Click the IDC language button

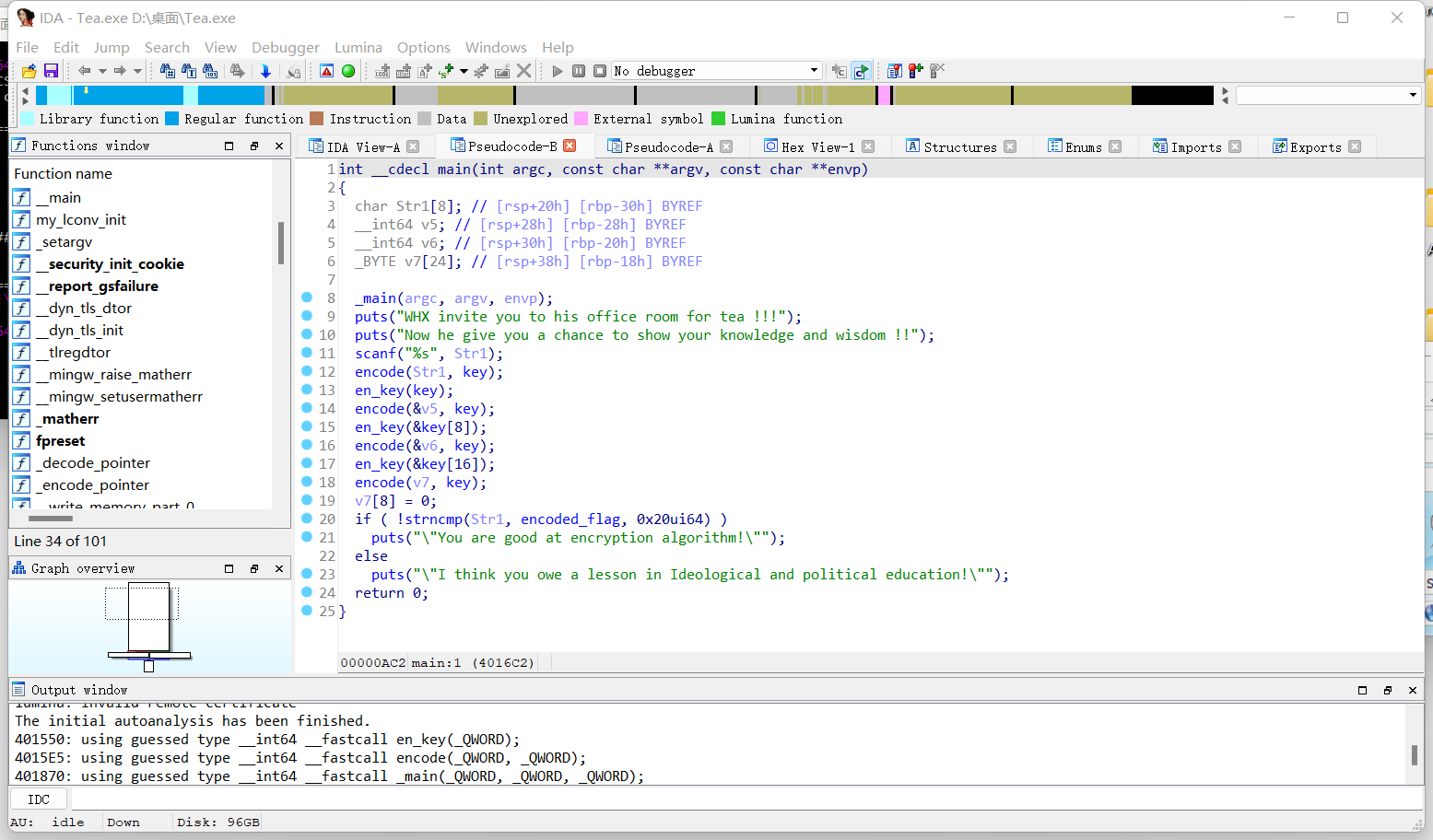39,799
